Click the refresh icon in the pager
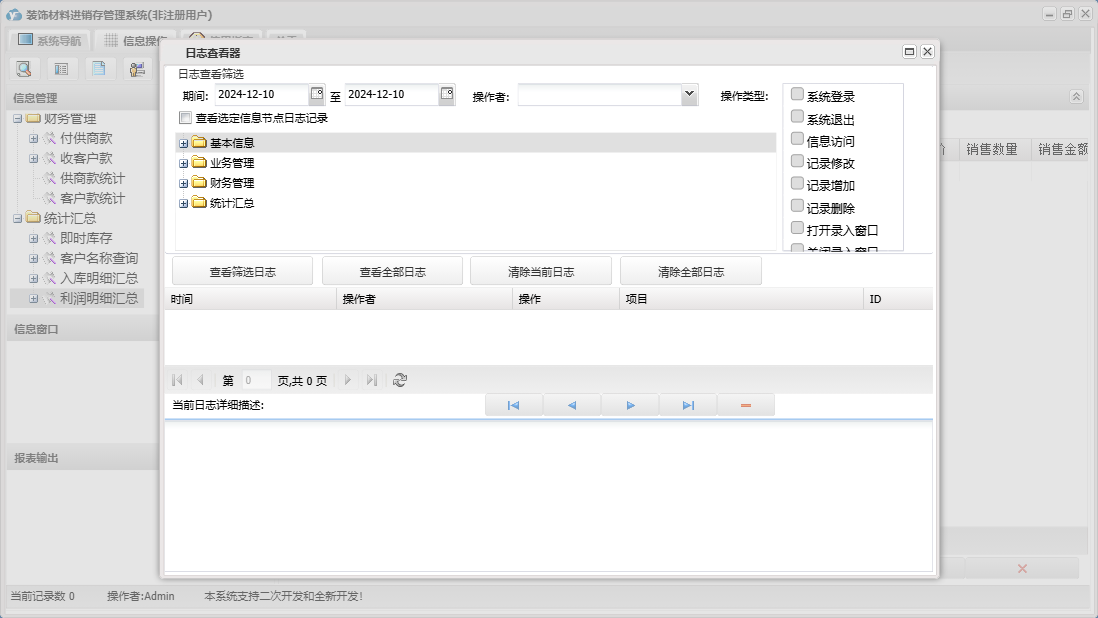 (x=400, y=380)
